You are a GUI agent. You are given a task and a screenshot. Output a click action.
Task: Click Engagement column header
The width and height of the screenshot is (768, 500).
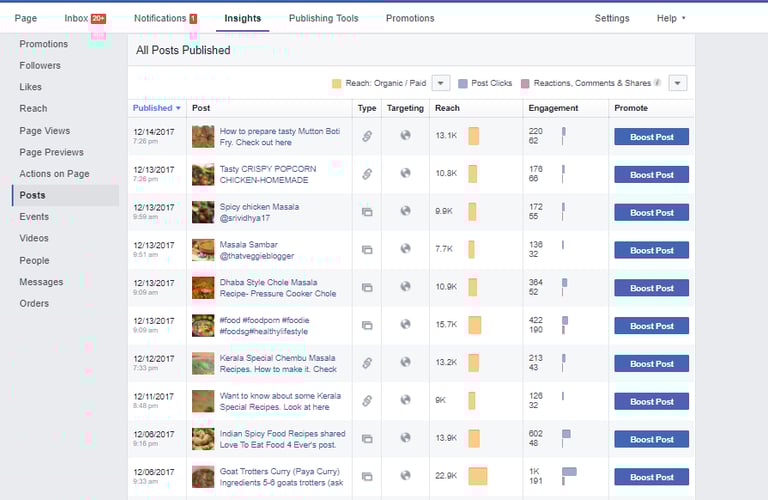click(553, 108)
